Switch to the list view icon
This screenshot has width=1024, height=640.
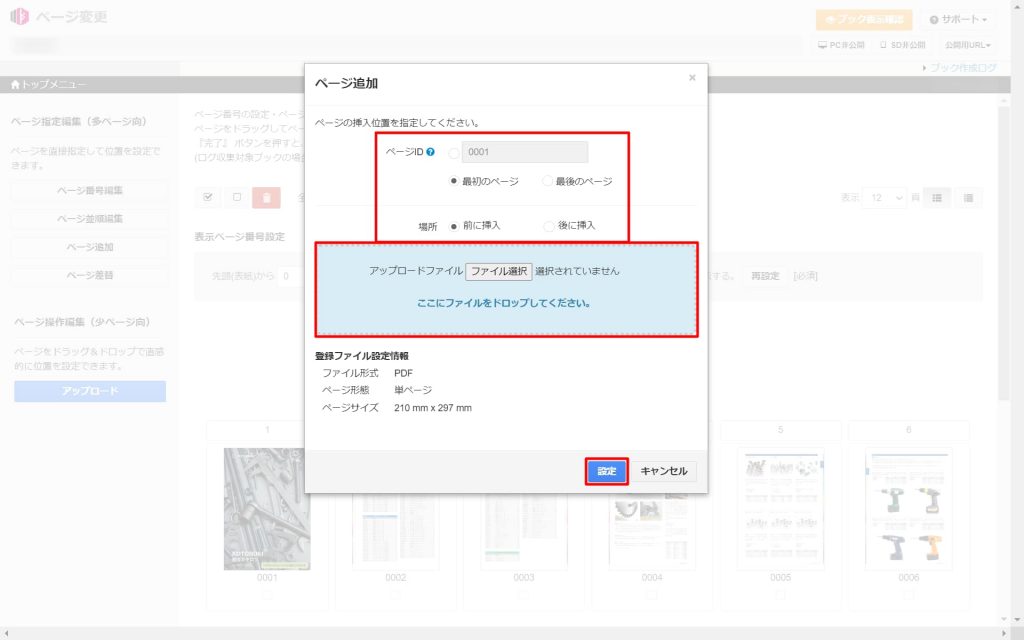(967, 198)
